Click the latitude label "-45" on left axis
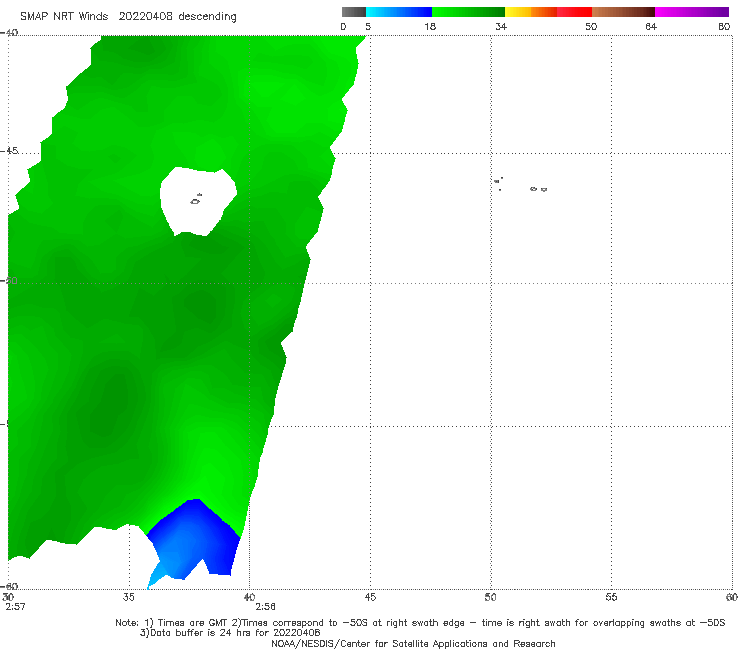Image resolution: width=740 pixels, height=650 pixels. pyautogui.click(x=9, y=151)
